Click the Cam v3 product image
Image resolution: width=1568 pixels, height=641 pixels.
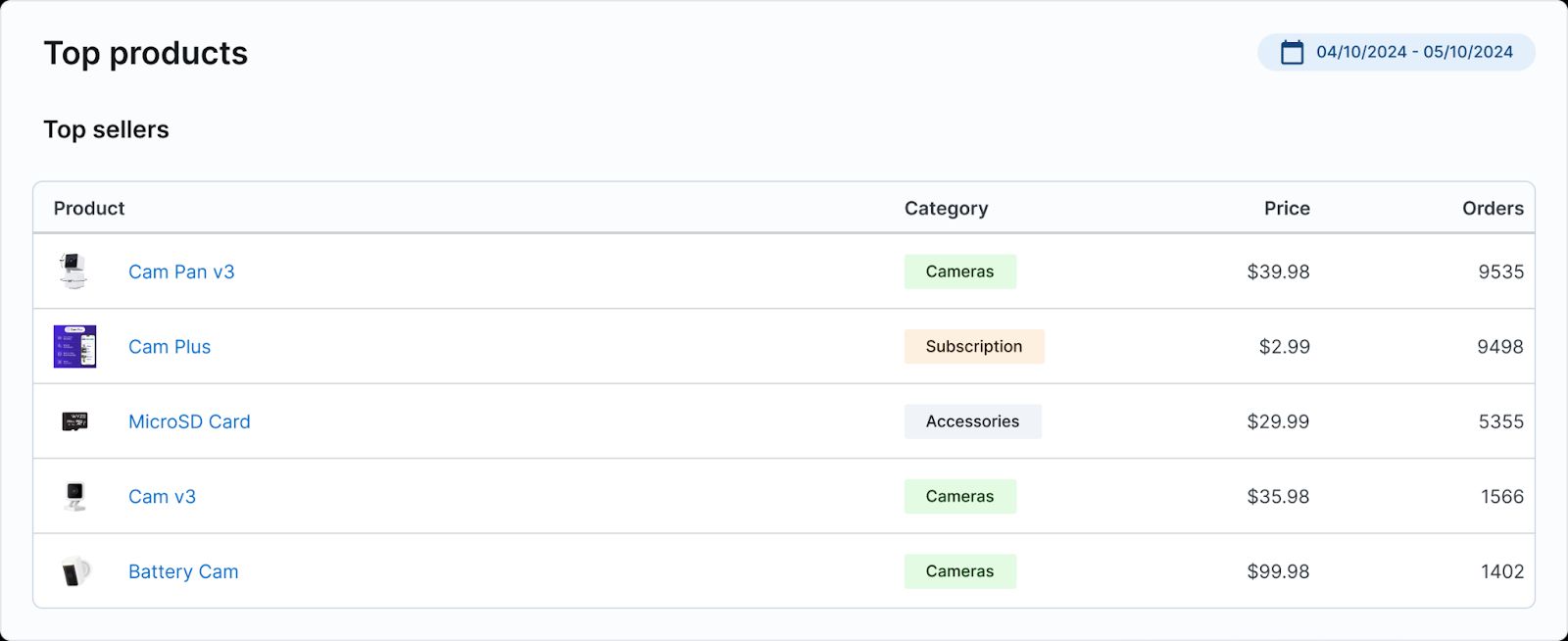coord(74,497)
